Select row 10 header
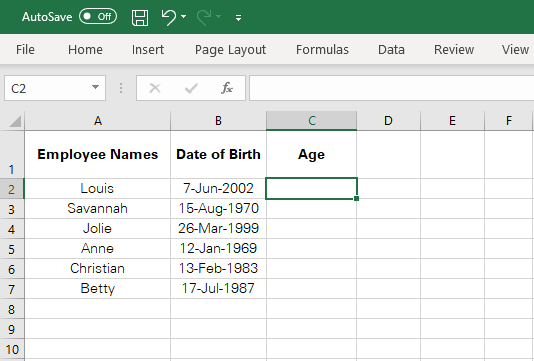Screen dimensions: 534x361 click(x=12, y=349)
